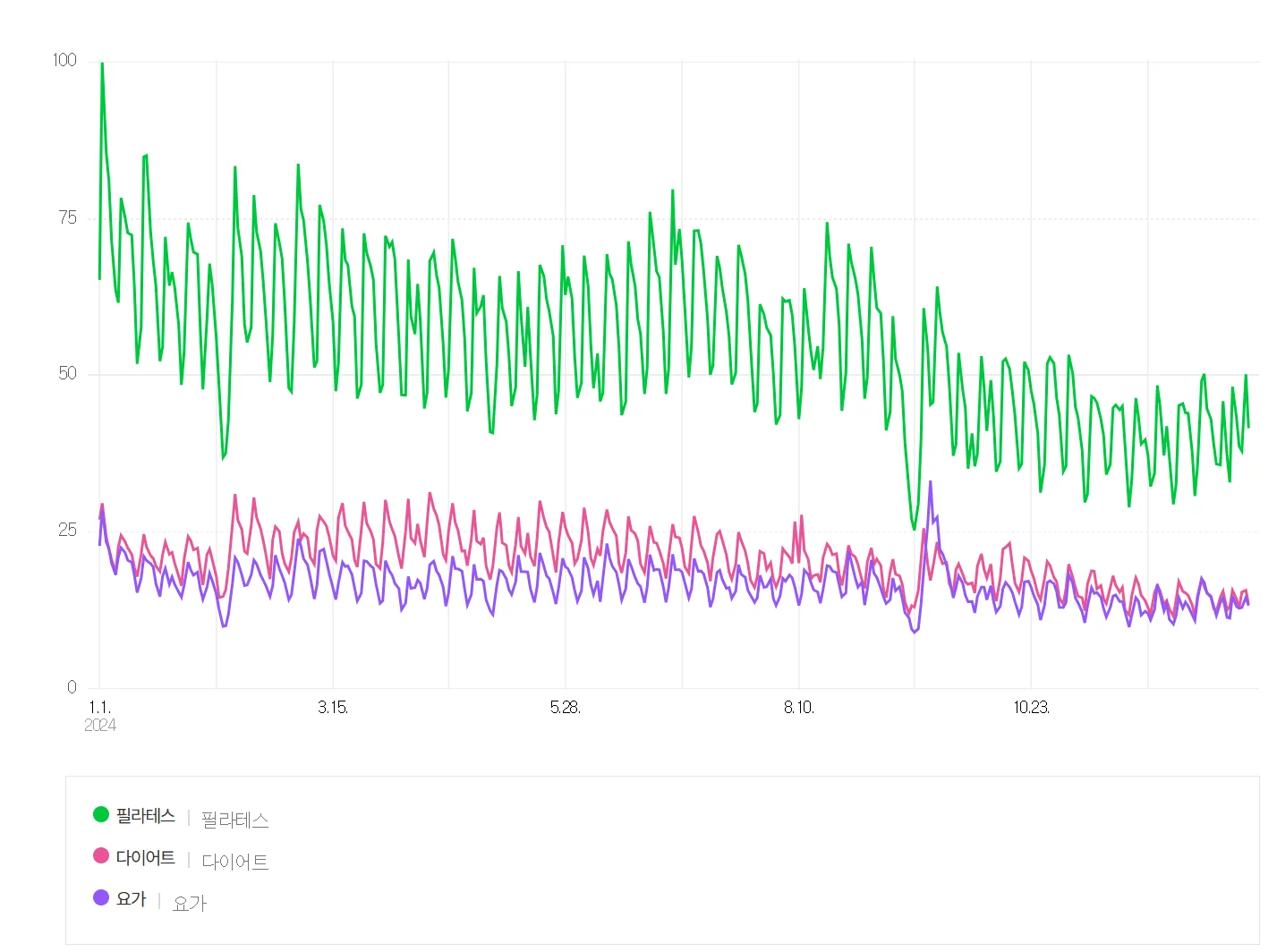Click the 2024 year label
This screenshot has height=952, width=1277.
click(x=99, y=725)
